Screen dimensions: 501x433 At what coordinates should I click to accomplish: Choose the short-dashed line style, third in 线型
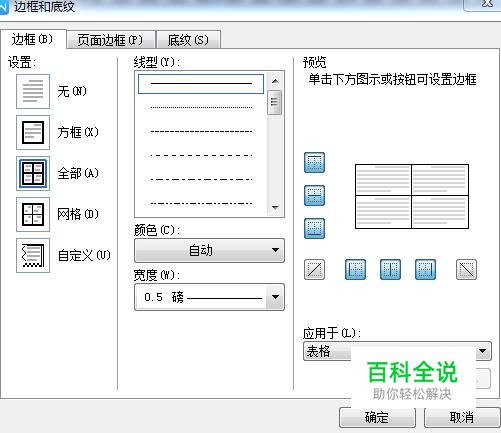[x=201, y=132]
